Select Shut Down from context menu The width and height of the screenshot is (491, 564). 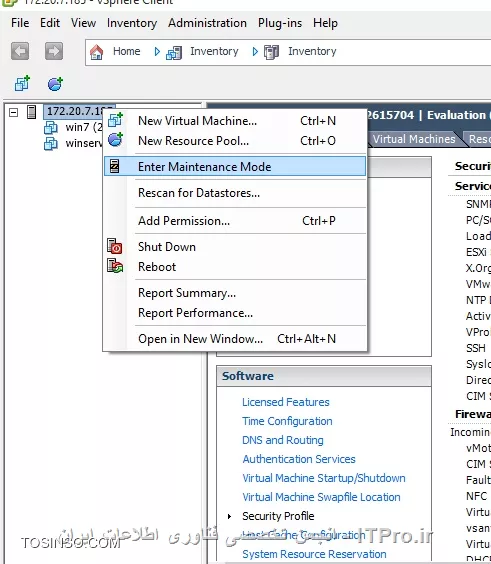click(235, 247)
